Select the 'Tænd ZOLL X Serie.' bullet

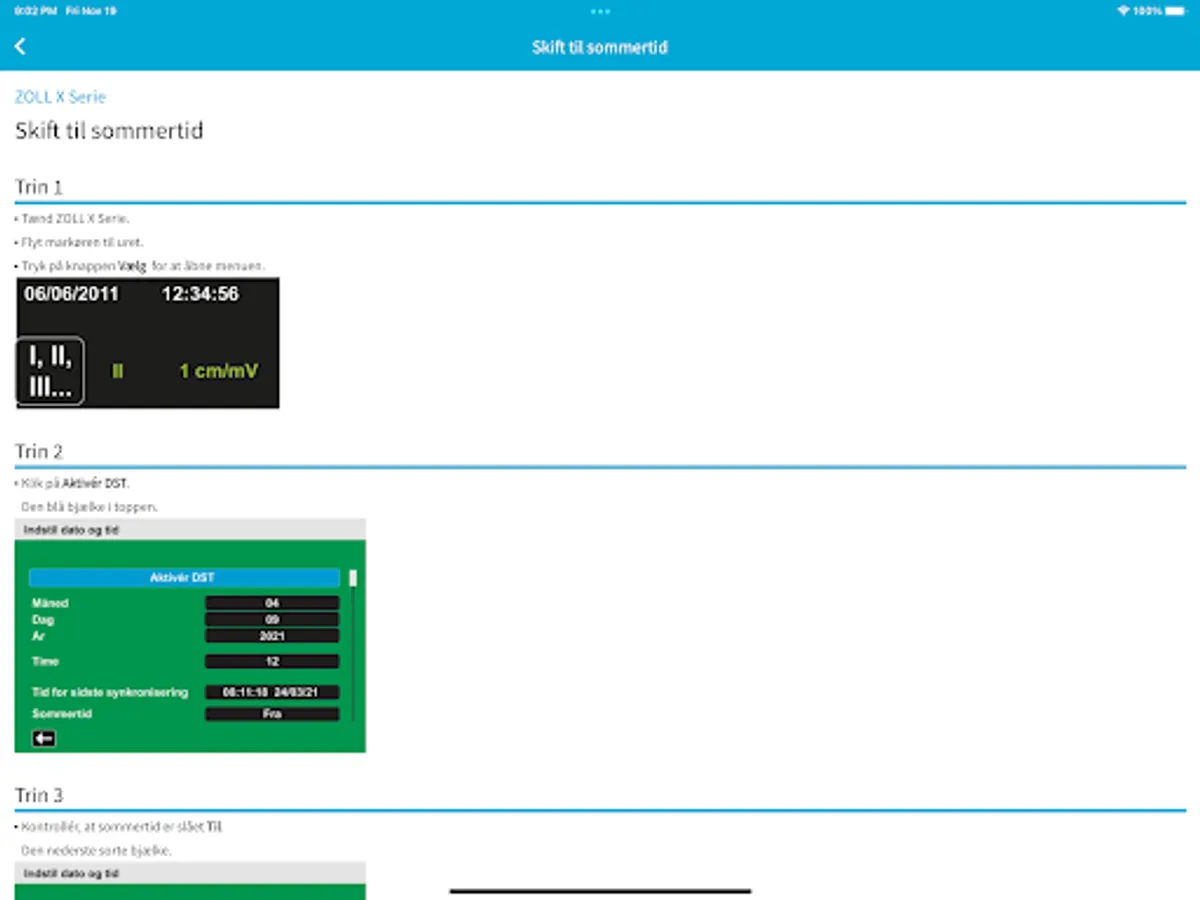(72, 218)
